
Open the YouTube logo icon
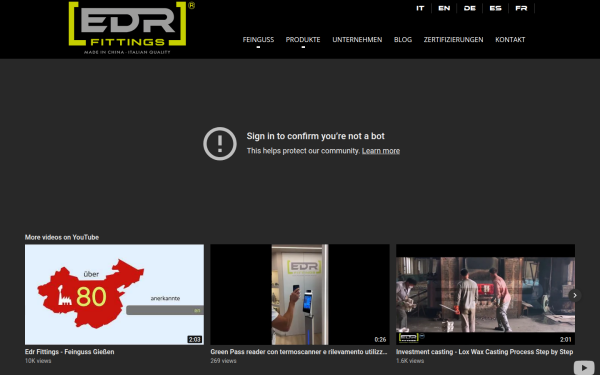tap(584, 368)
